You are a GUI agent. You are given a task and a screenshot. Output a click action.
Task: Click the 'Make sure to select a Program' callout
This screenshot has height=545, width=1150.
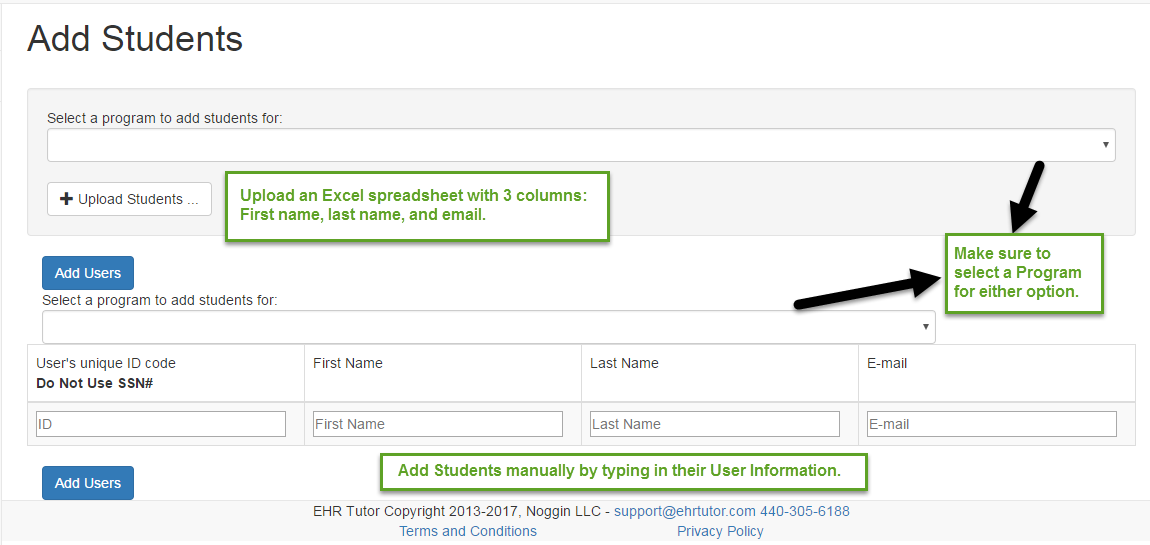point(1024,274)
